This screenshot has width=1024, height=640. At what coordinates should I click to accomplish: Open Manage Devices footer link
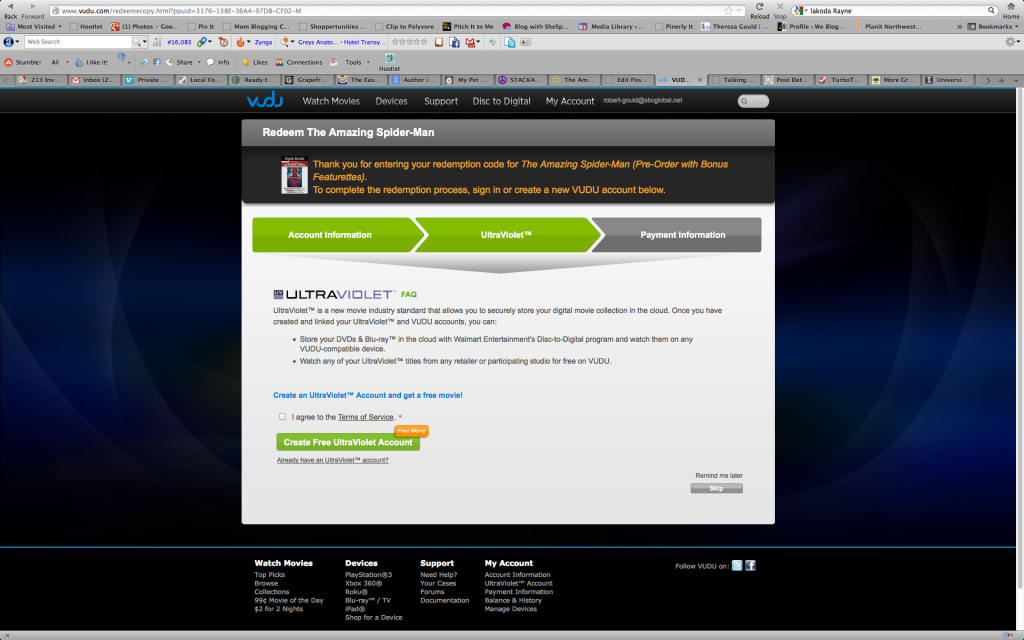tap(511, 609)
